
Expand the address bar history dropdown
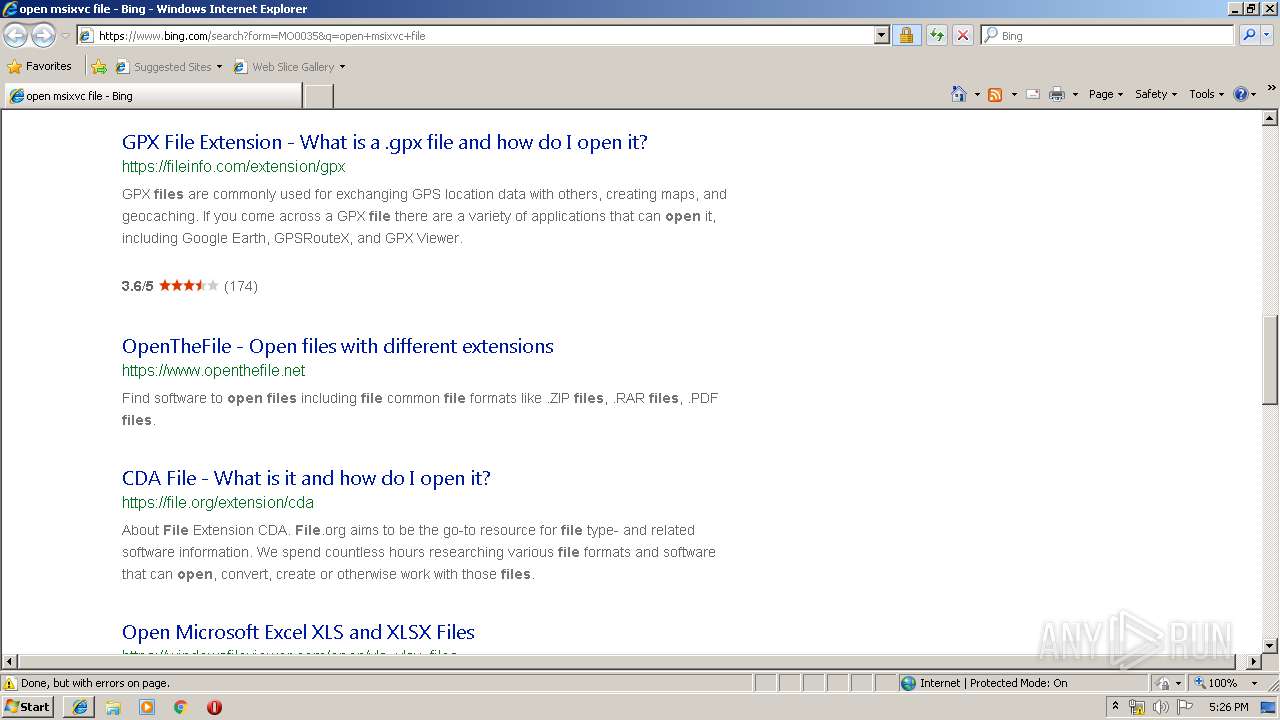[881, 36]
